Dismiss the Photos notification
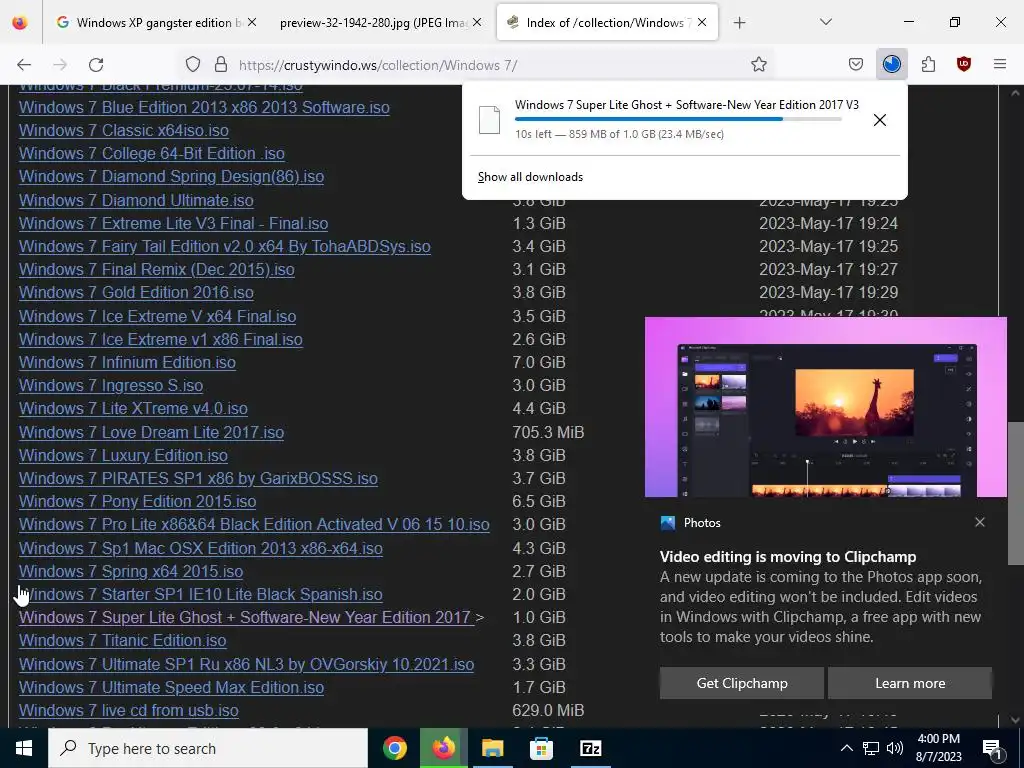This screenshot has width=1024, height=768. 980,522
